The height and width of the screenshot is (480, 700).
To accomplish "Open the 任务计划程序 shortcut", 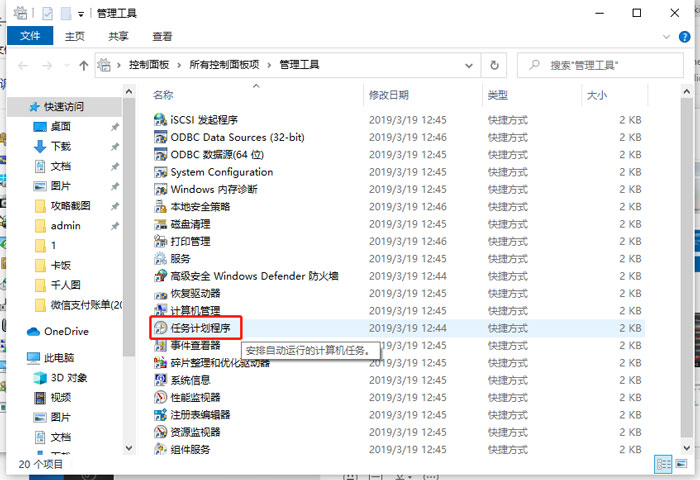I will [x=206, y=327].
